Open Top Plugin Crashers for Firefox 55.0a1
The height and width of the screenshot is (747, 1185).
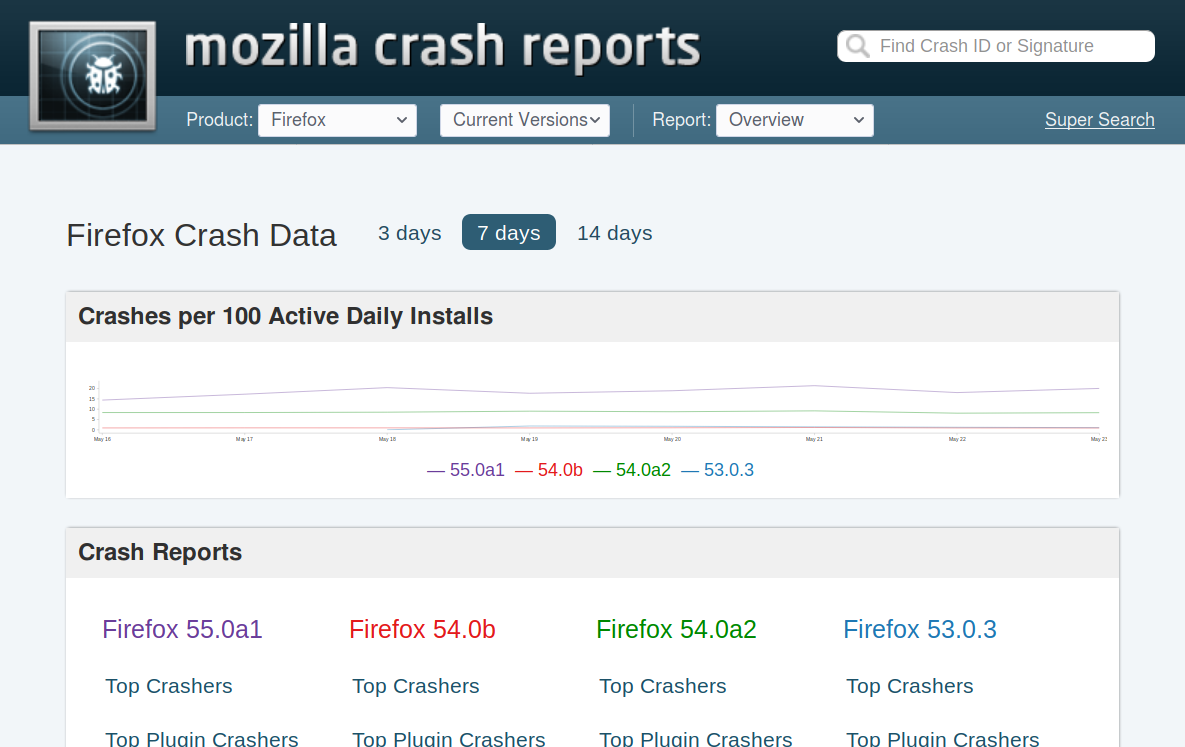point(201,739)
